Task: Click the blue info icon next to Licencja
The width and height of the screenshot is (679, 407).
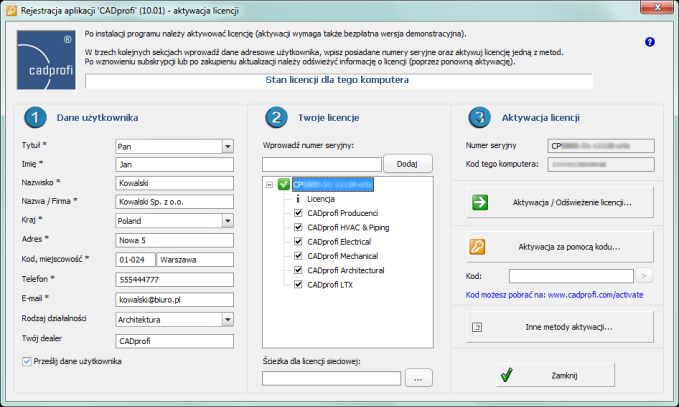Action: point(297,199)
